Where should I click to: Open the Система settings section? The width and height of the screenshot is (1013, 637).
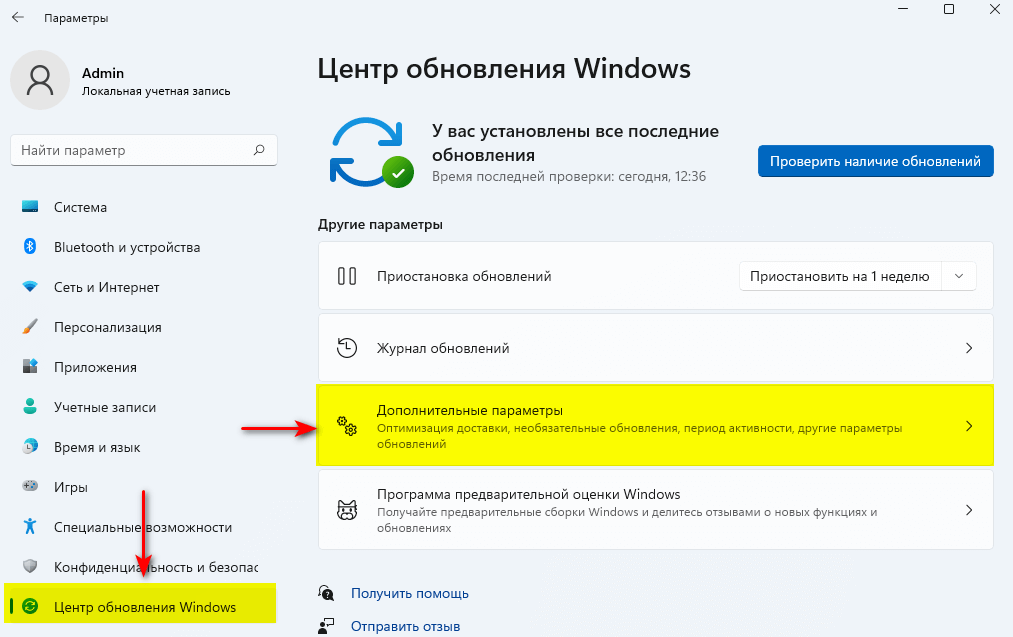click(x=80, y=207)
